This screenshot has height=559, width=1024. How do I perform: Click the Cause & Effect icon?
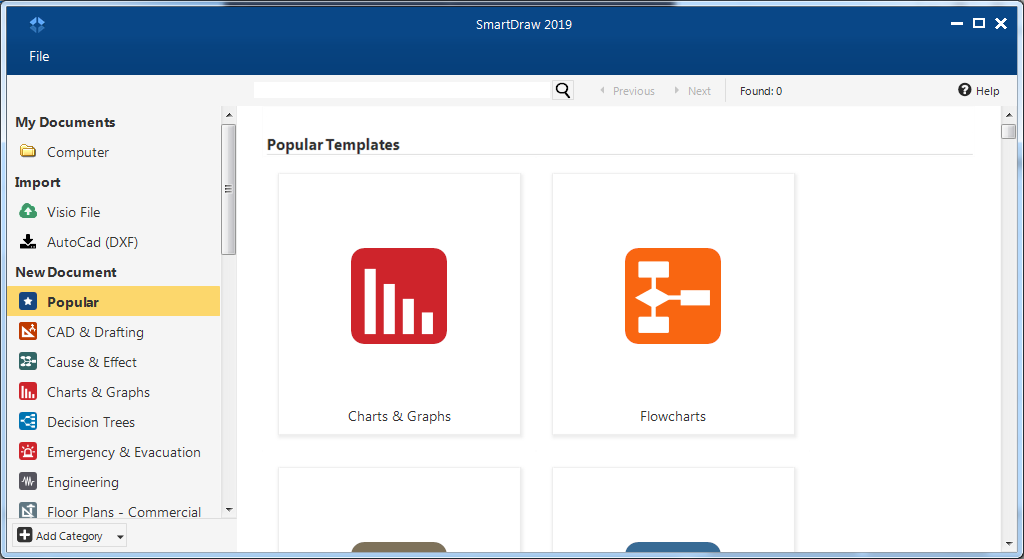coord(28,362)
